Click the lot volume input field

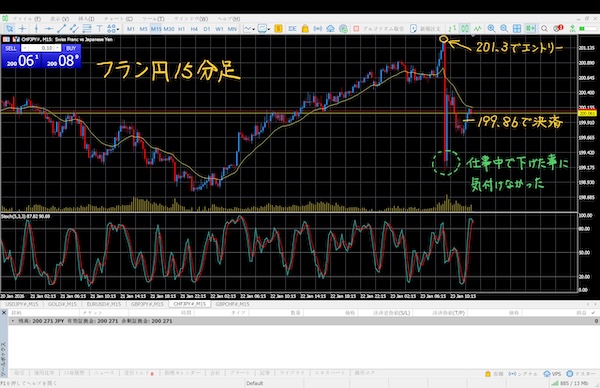pyautogui.click(x=41, y=48)
